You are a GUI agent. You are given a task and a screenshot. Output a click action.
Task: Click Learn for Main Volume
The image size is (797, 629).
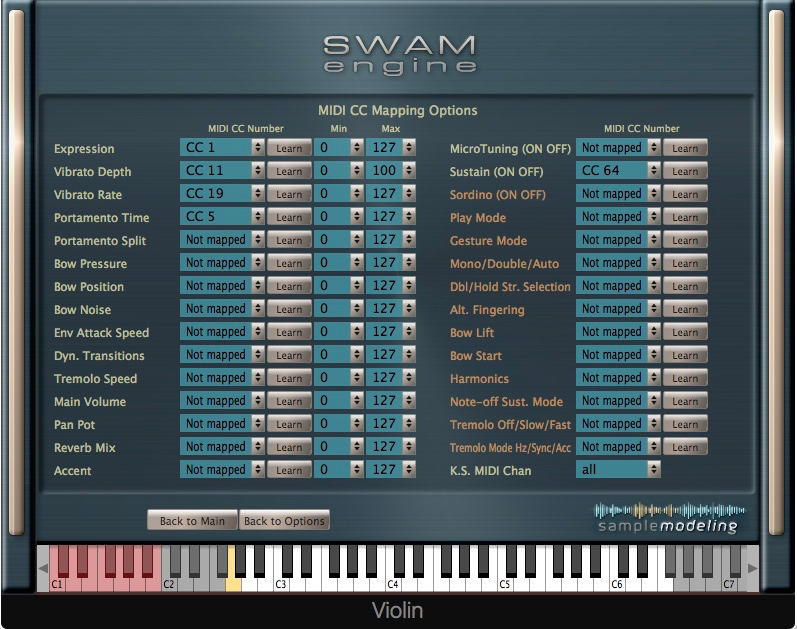click(x=289, y=401)
